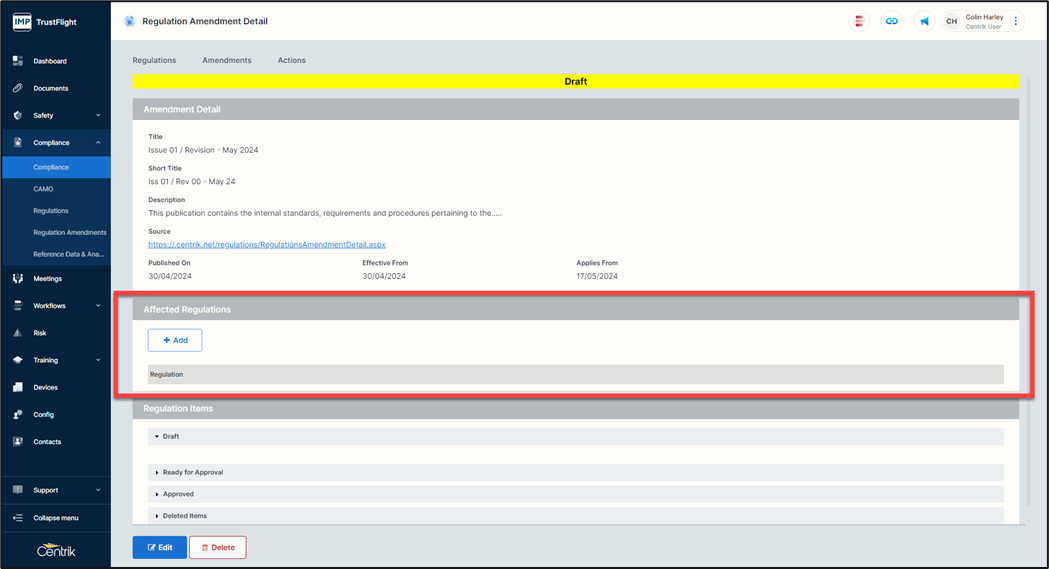Open the three-dot user menu

coord(1016,21)
